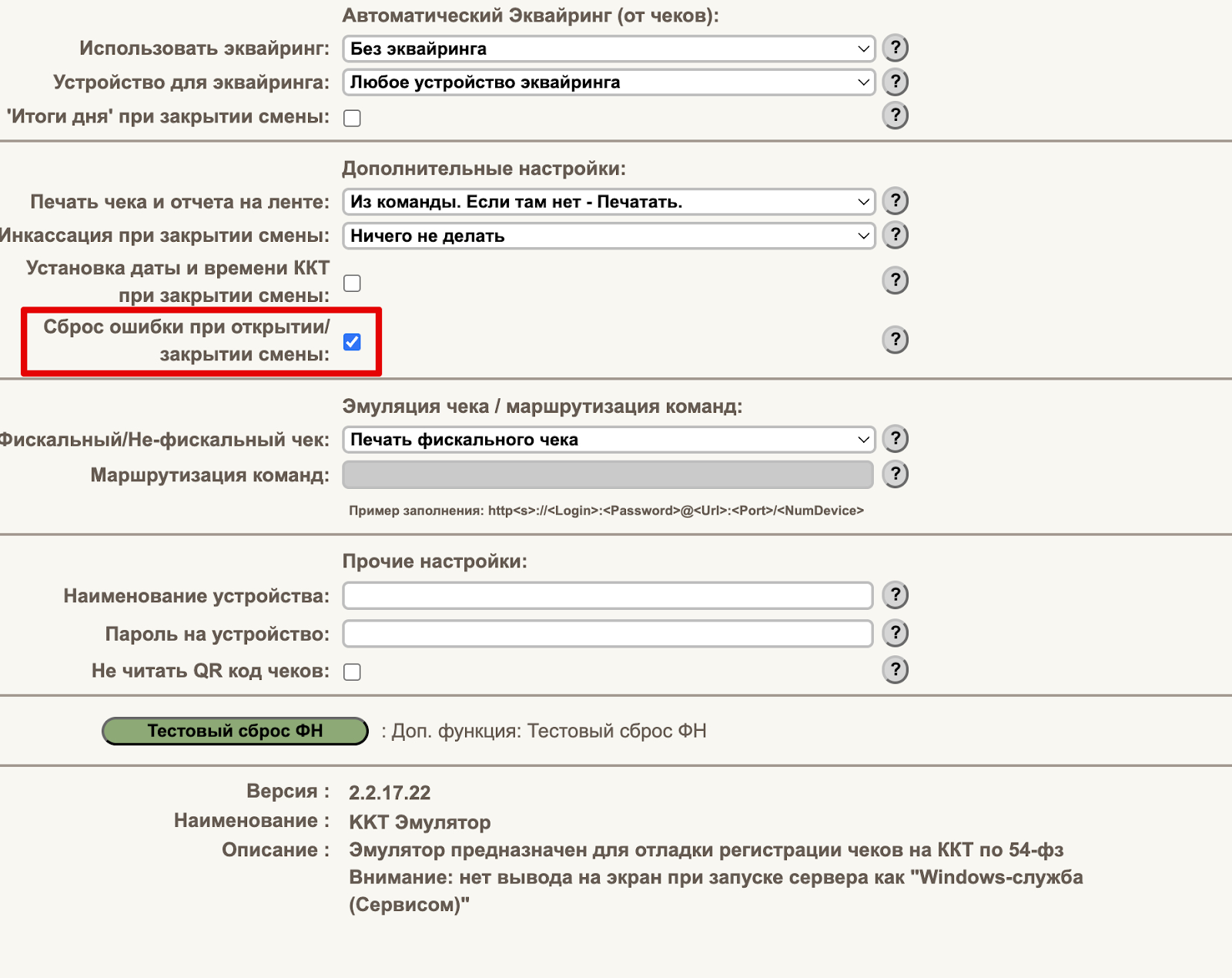
Task: Open help for 'Устройство для эквайринга'
Action: 895,82
